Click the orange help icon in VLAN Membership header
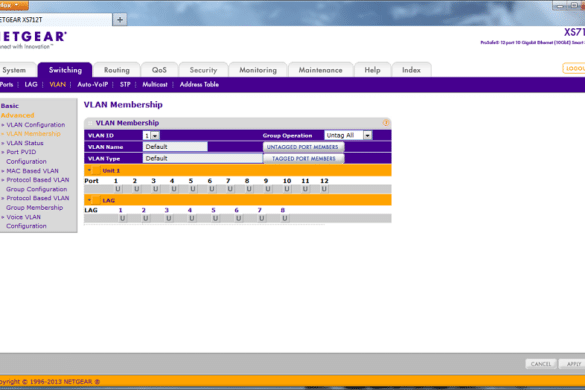Screen dimensions: 585x390 point(385,122)
